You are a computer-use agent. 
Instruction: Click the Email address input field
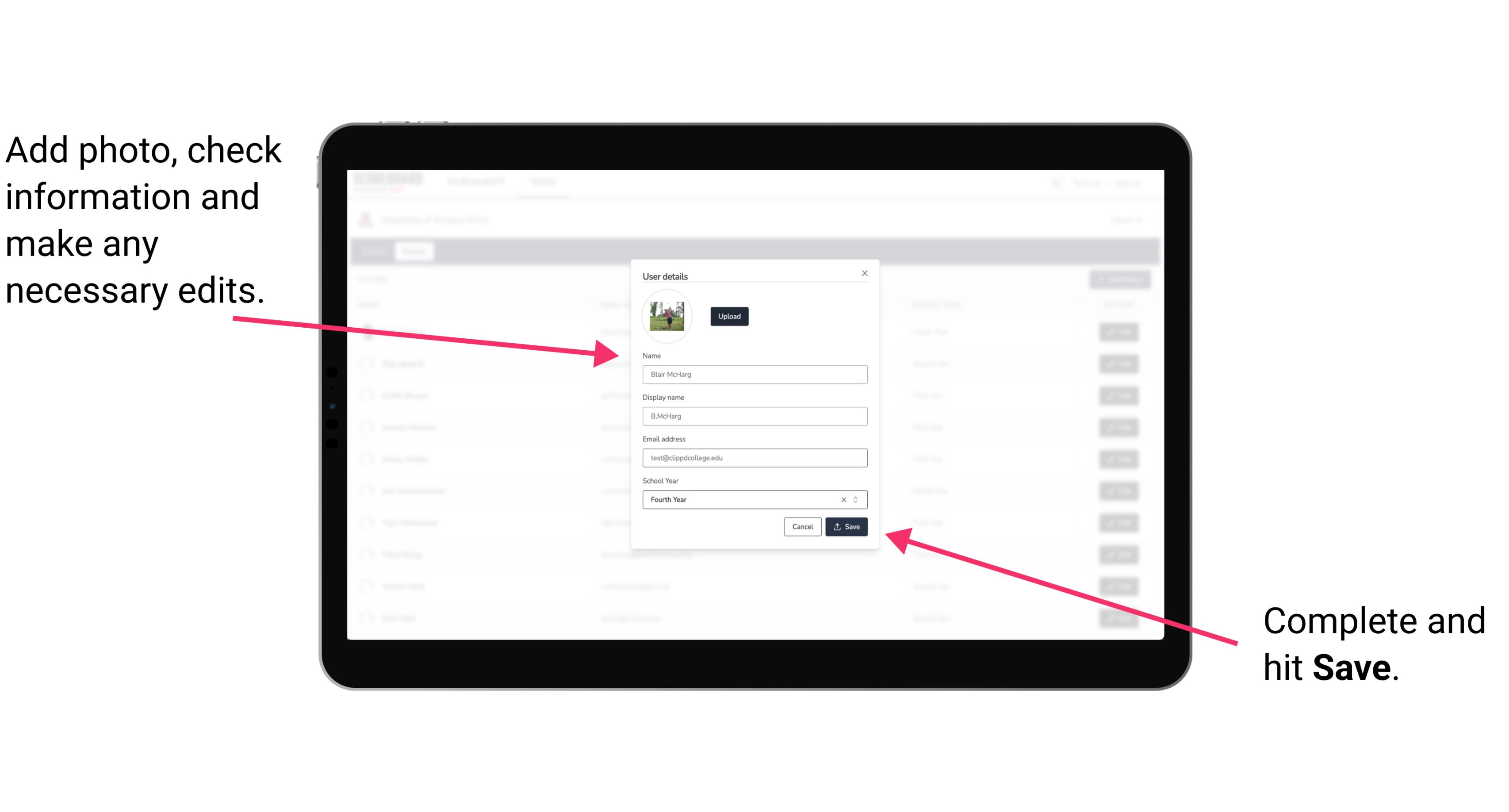pyautogui.click(x=753, y=457)
